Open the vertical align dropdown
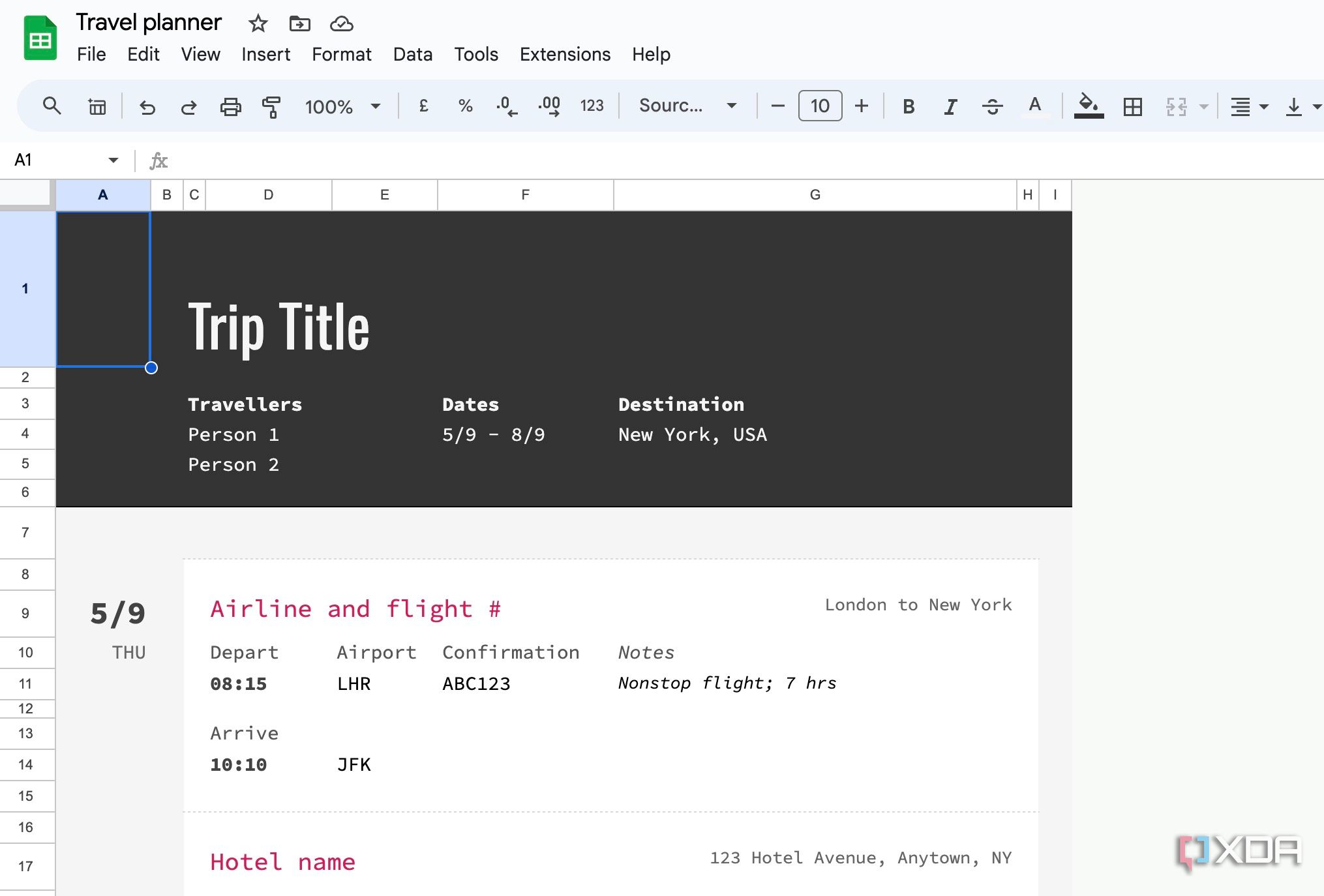1324x896 pixels. click(1302, 106)
